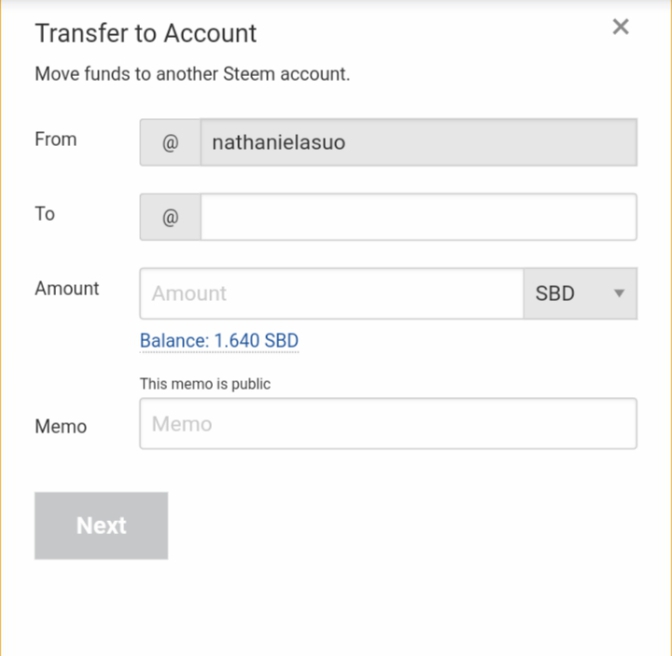Click the small triangle arrow beside SBD

coord(619,293)
